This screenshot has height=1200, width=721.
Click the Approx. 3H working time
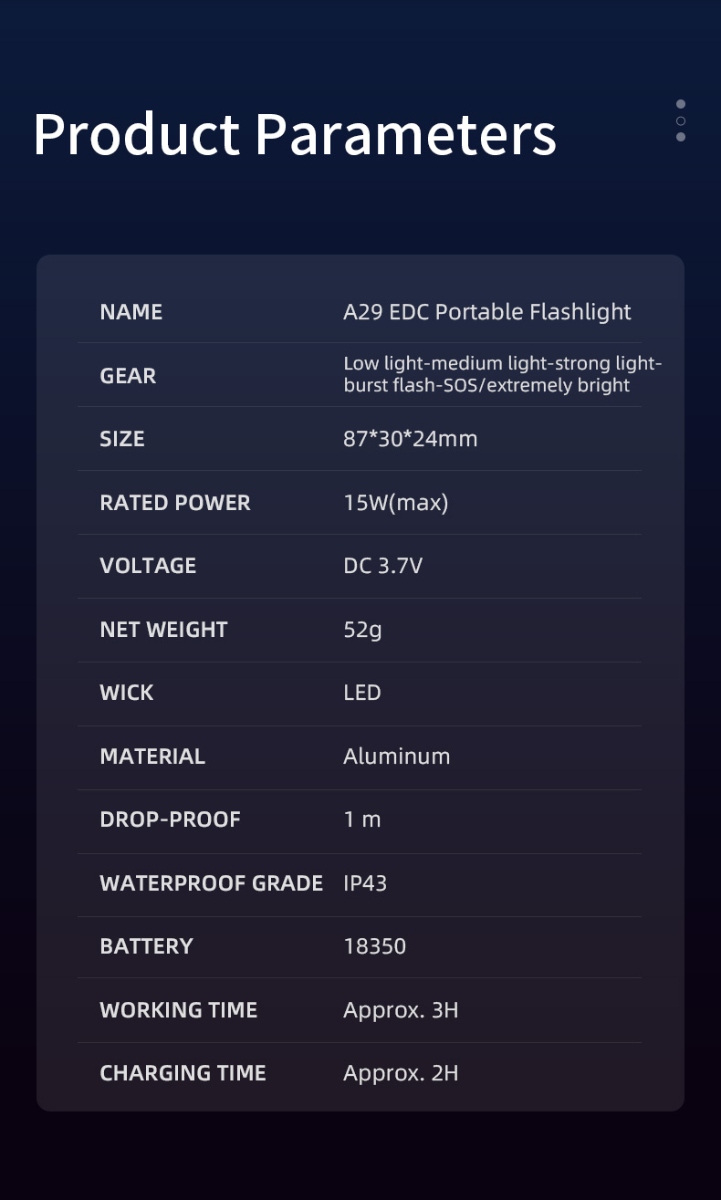click(x=401, y=1010)
